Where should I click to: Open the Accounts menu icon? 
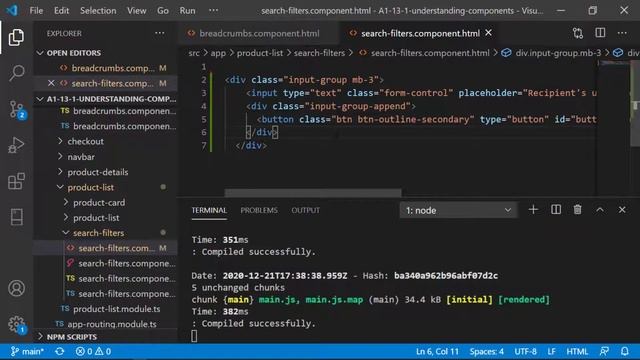[x=16, y=288]
